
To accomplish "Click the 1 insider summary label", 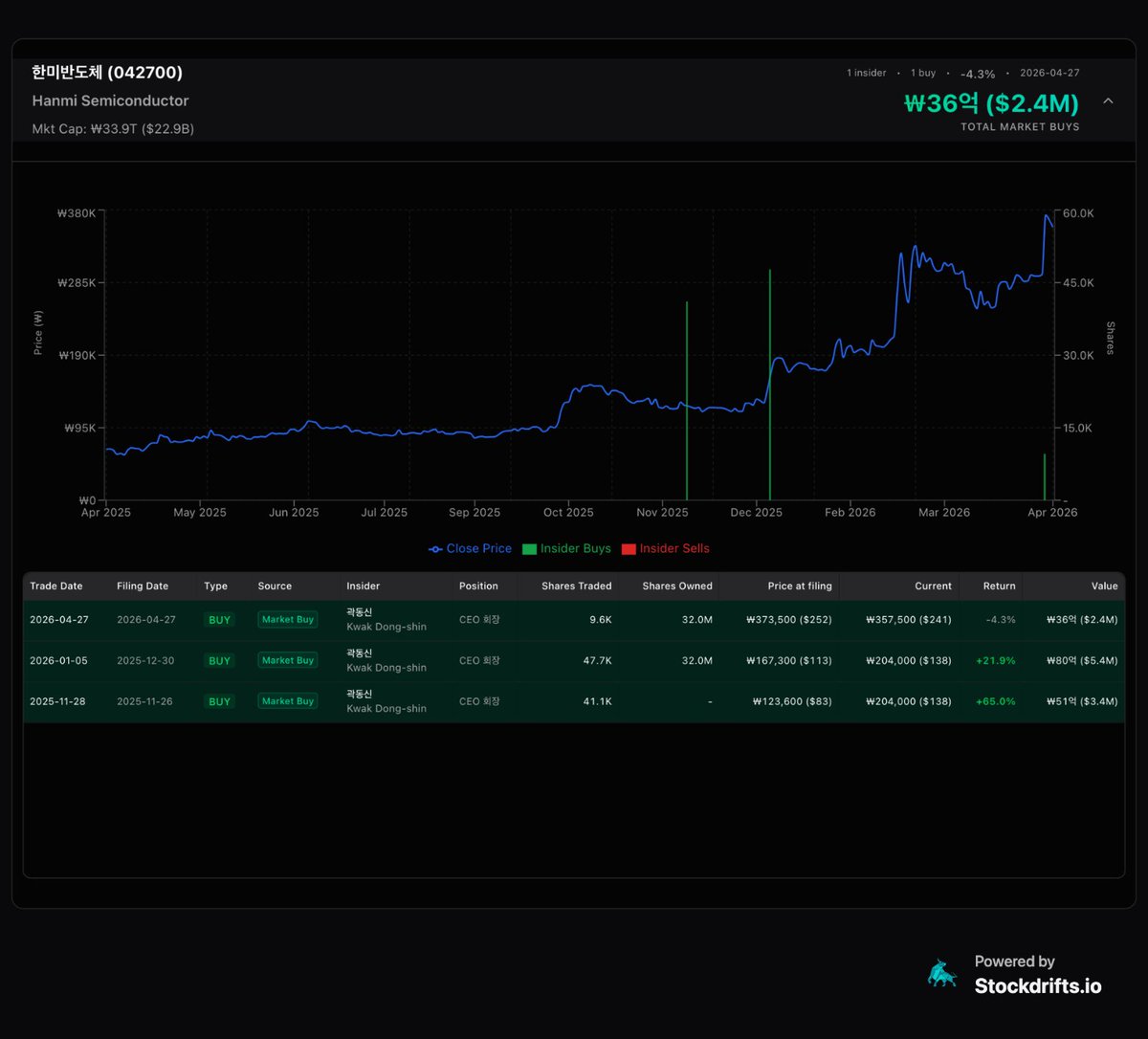I will [867, 73].
